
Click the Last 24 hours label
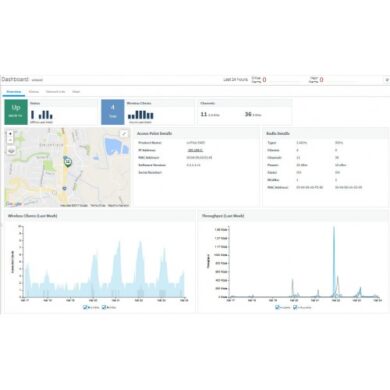tap(235, 80)
